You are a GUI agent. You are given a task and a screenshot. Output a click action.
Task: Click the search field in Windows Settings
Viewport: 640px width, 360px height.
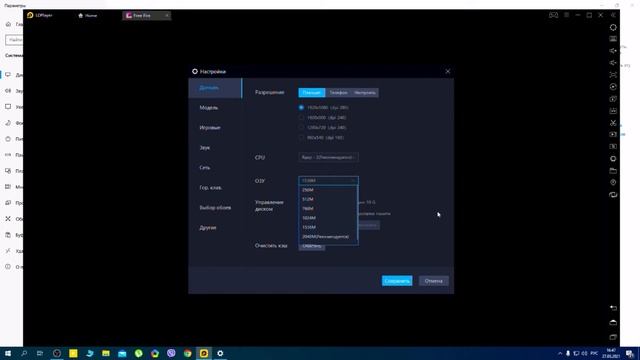click(x=14, y=40)
